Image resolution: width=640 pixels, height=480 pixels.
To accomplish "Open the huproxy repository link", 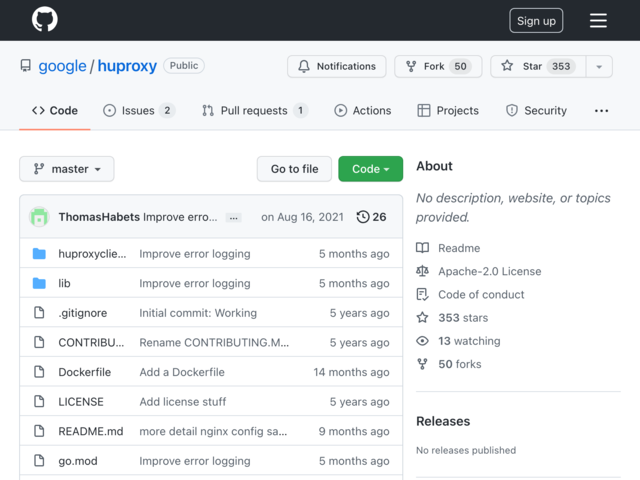I will 127,66.
